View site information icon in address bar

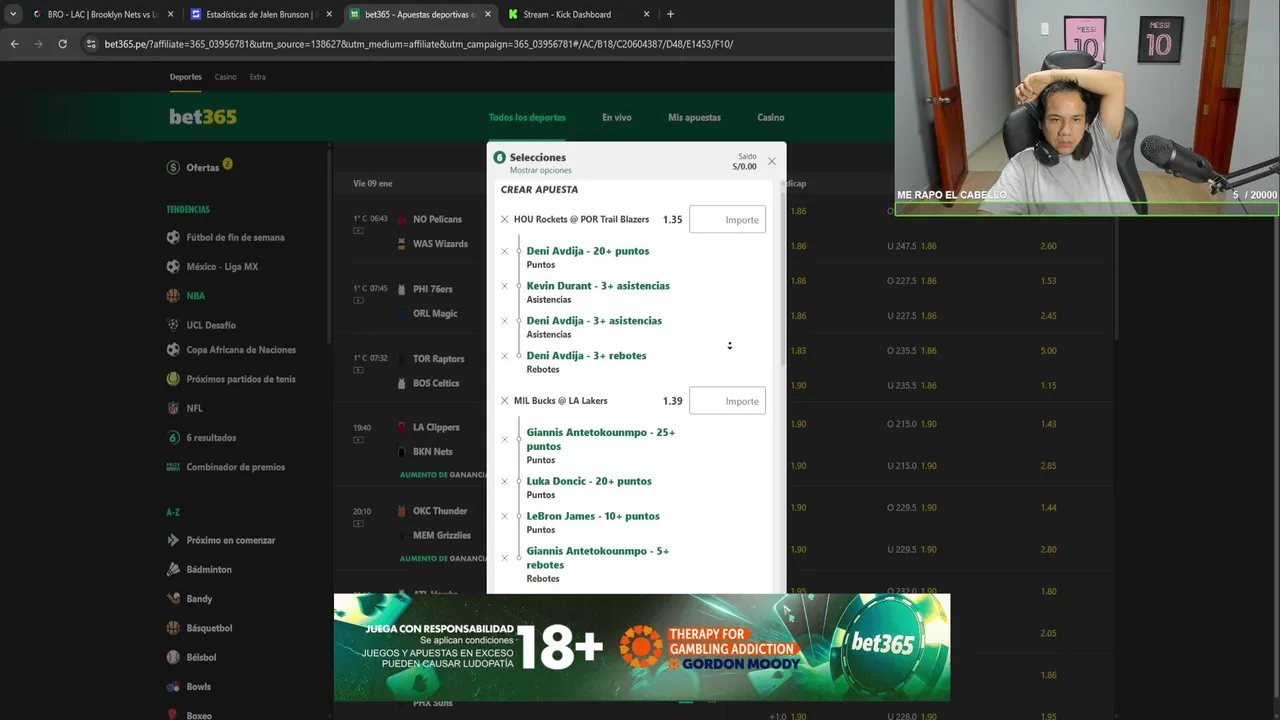pos(91,44)
